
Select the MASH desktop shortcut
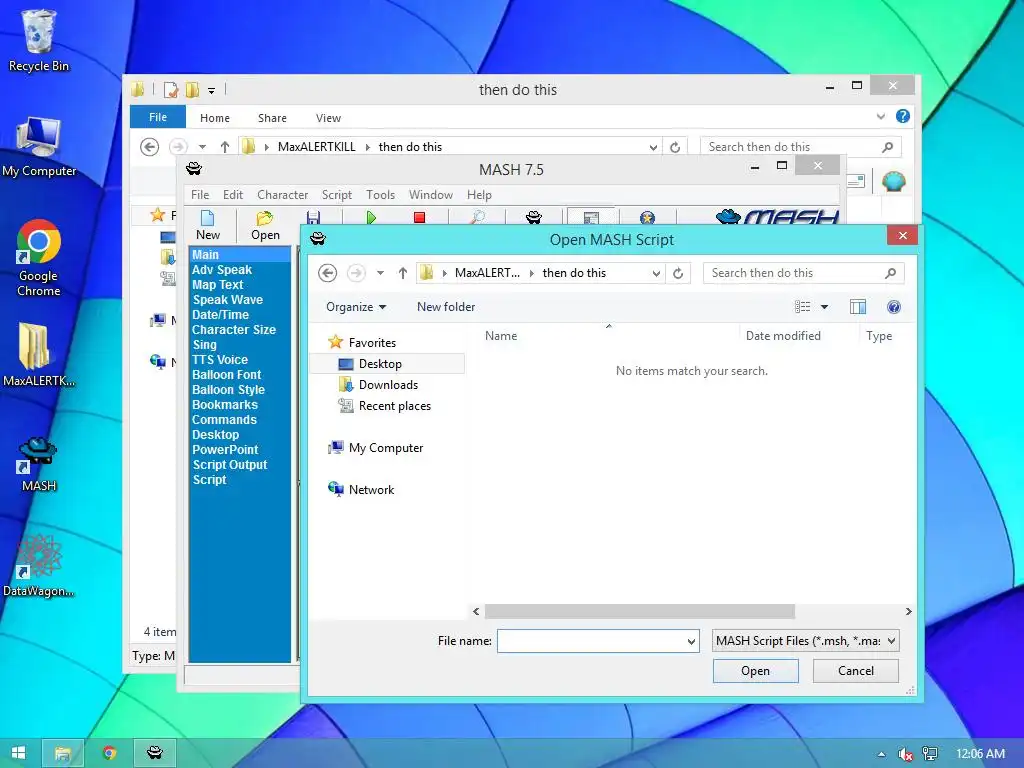(39, 464)
